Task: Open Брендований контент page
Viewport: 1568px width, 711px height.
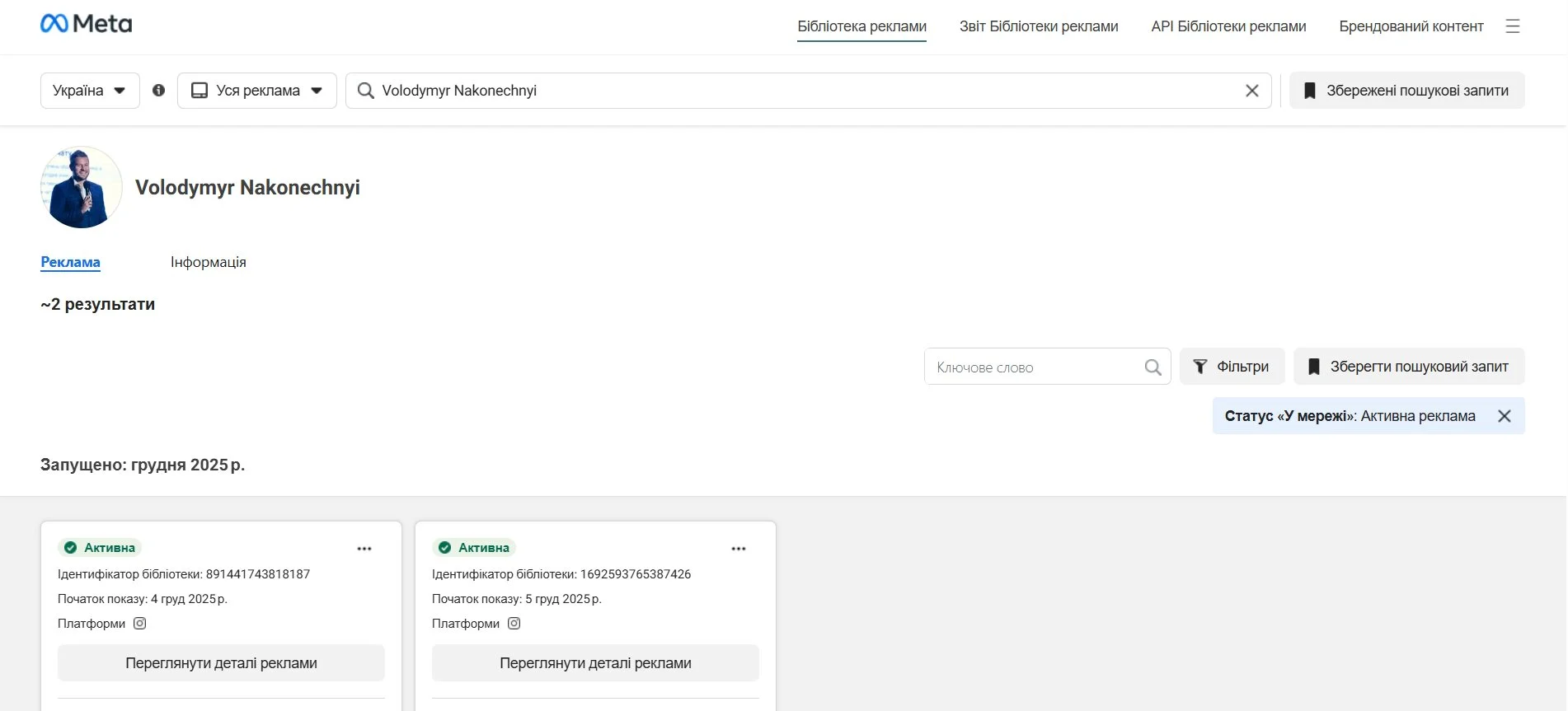Action: [1411, 26]
